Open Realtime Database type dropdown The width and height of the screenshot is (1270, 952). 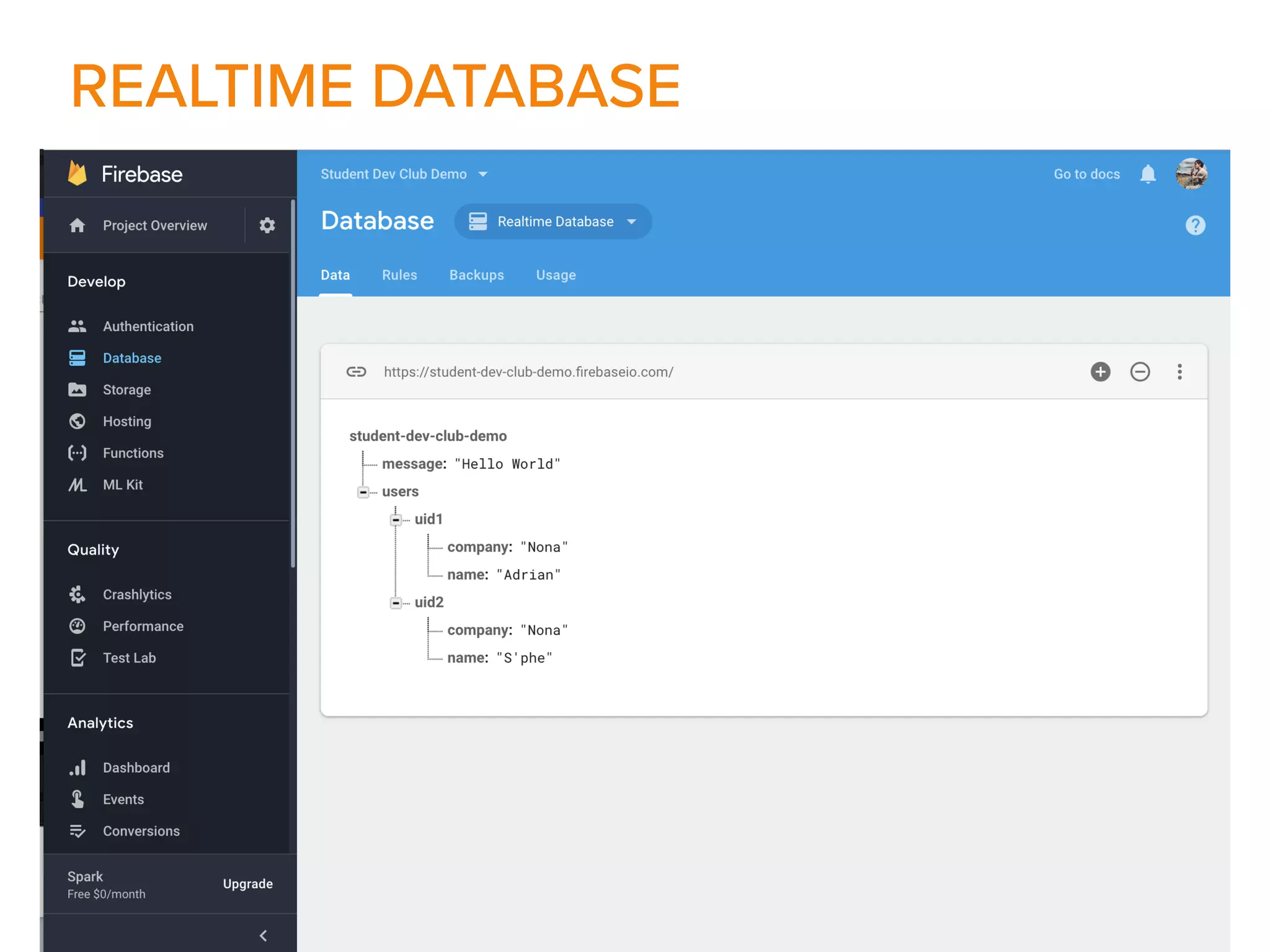553,221
